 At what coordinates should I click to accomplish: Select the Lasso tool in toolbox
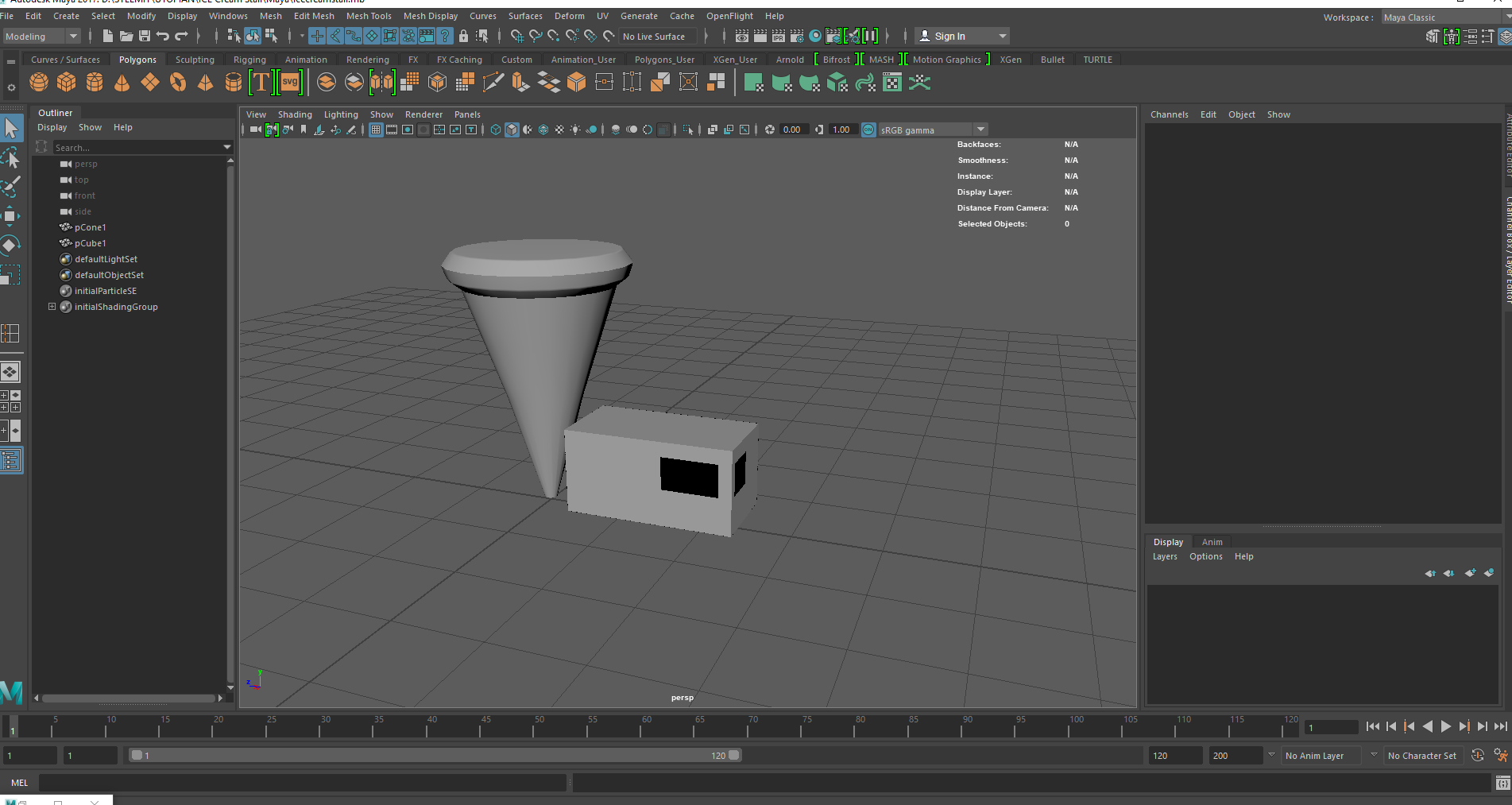coord(11,158)
